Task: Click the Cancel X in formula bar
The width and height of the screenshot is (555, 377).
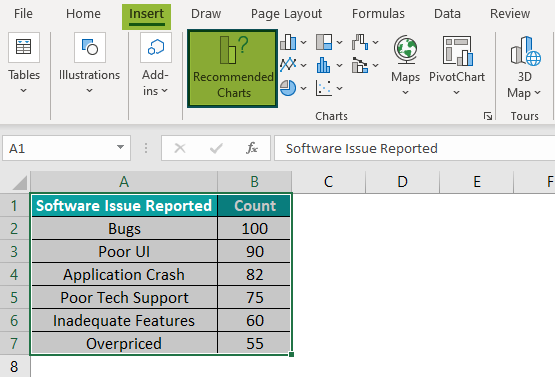Action: [x=180, y=148]
